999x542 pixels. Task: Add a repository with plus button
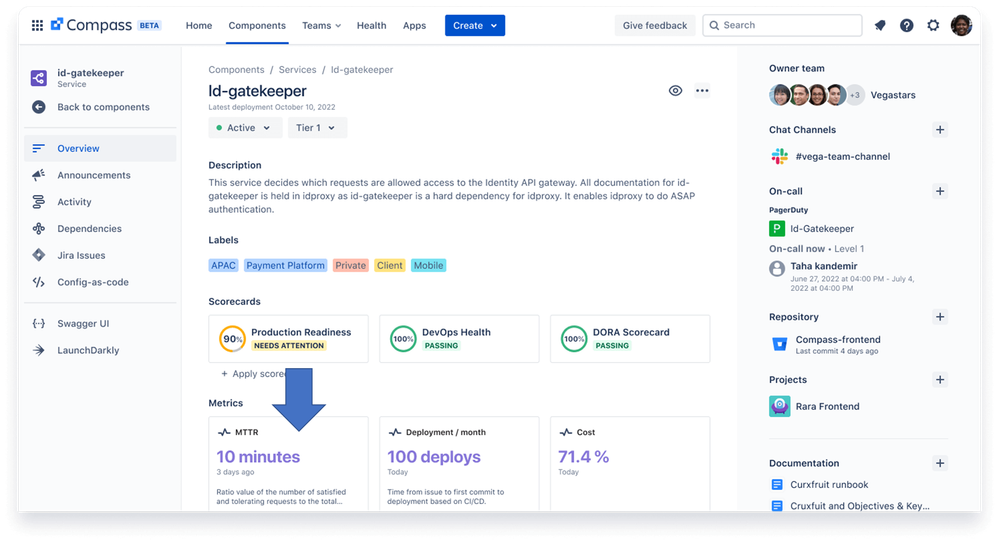pos(940,317)
